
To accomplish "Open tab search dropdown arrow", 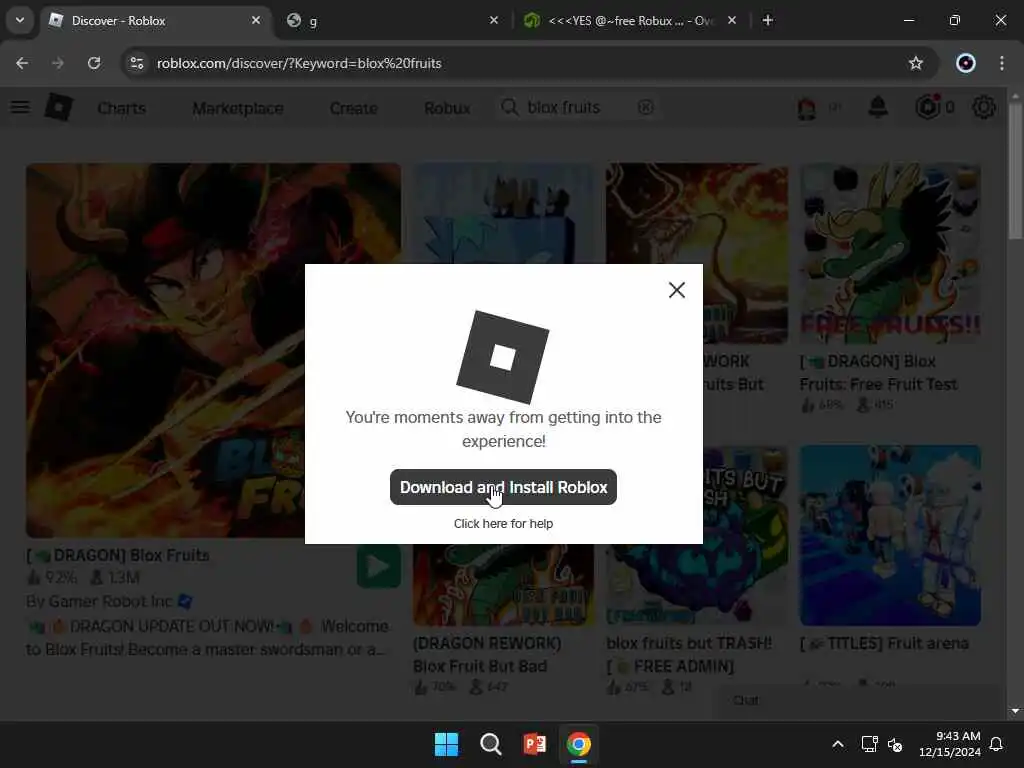I will point(20,20).
